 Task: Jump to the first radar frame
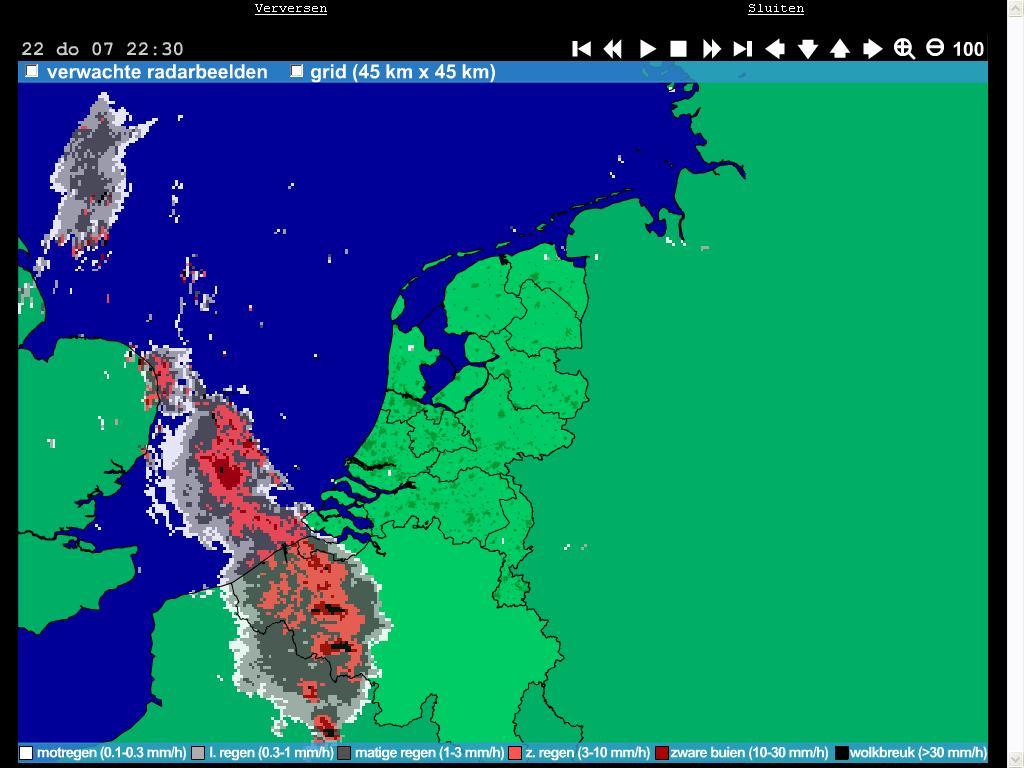point(581,49)
